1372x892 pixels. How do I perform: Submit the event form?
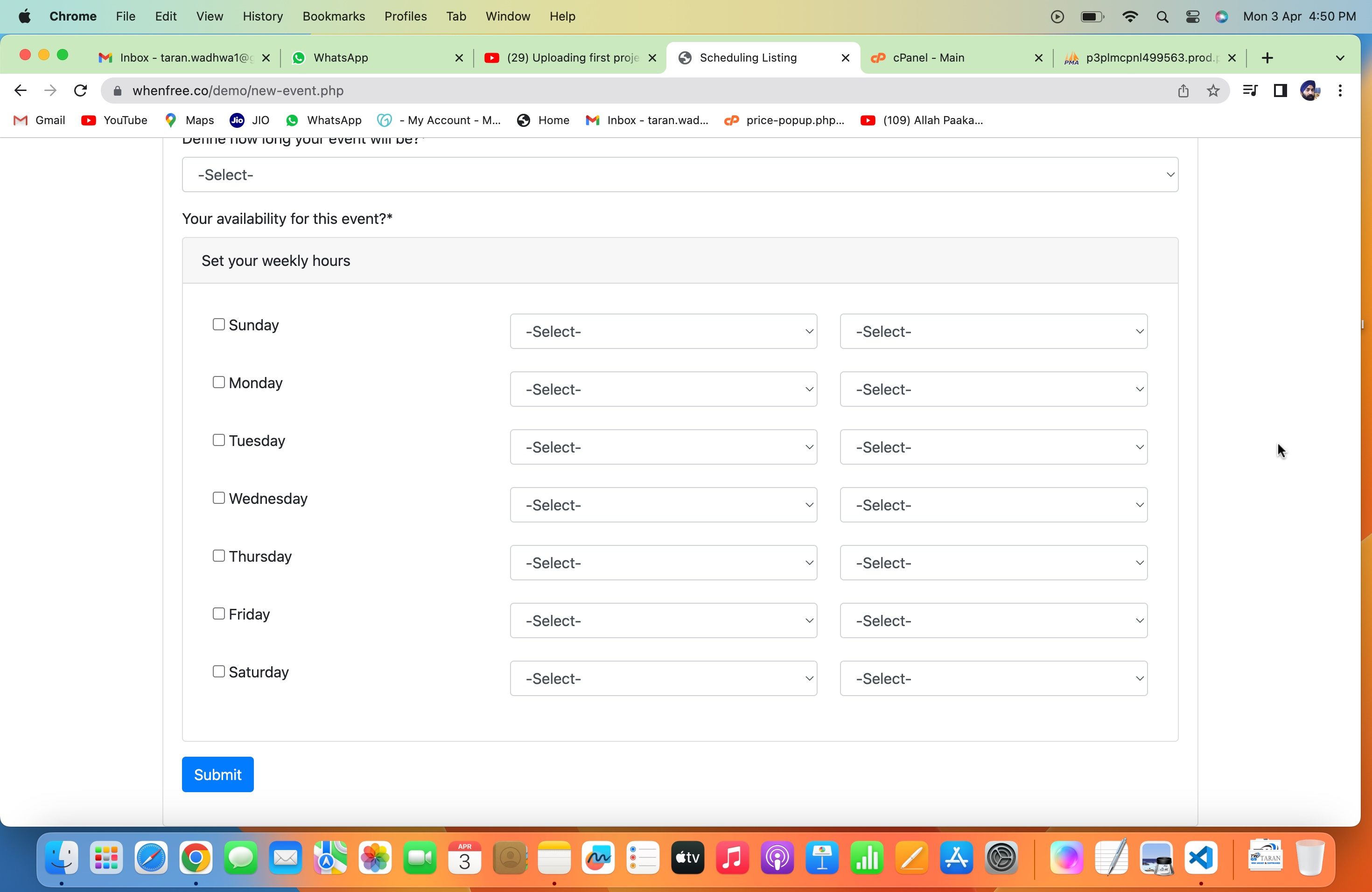217,774
